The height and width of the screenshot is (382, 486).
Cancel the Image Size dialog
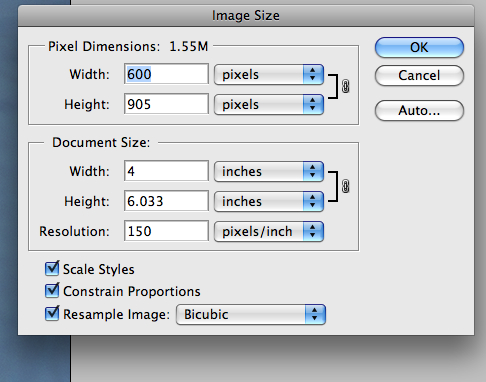pyautogui.click(x=419, y=75)
